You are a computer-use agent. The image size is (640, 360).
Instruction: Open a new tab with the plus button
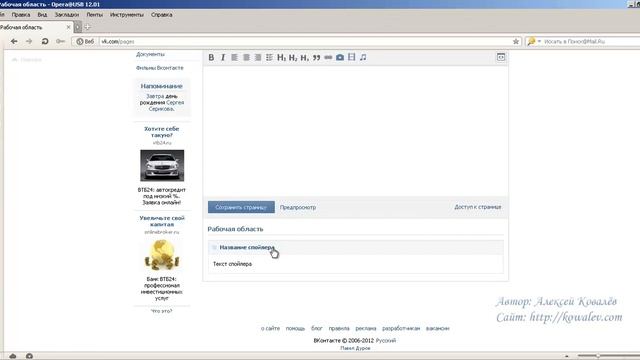87,27
